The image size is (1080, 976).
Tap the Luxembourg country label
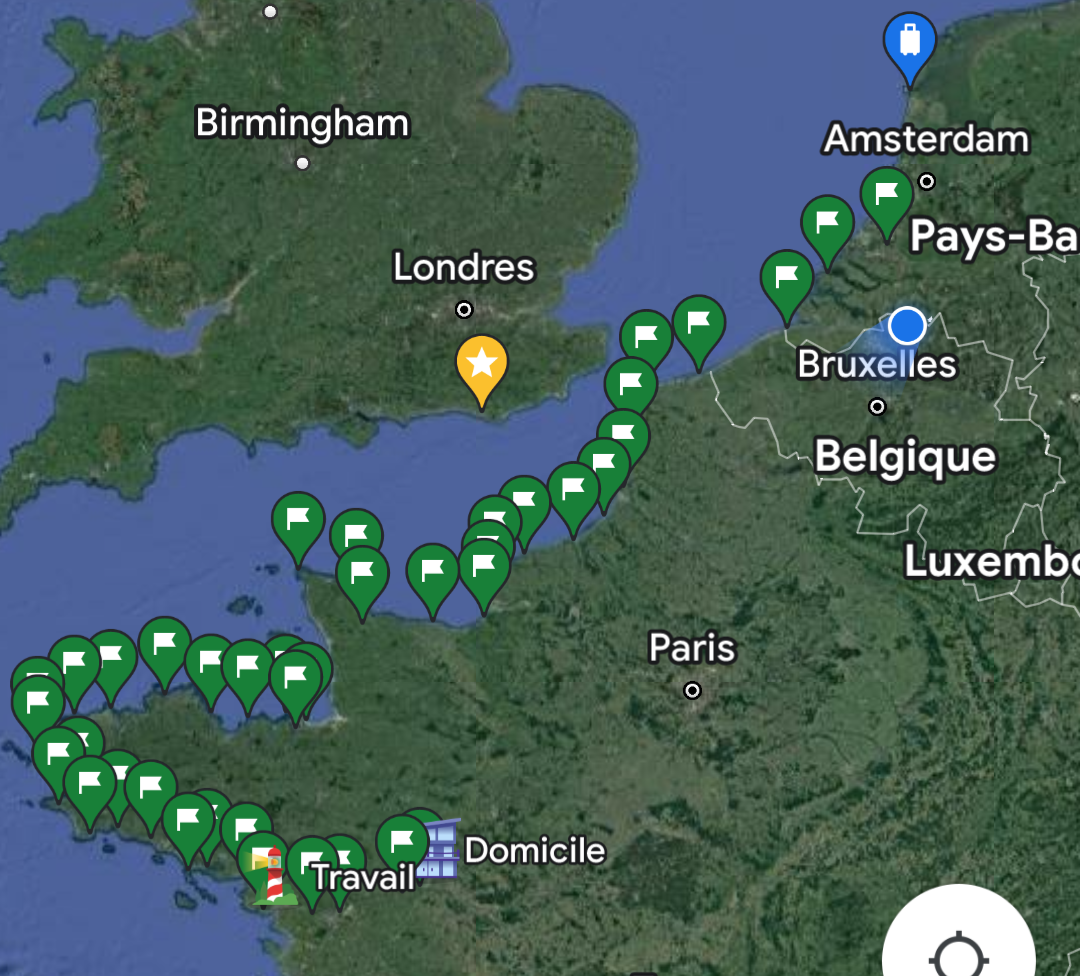coord(991,561)
